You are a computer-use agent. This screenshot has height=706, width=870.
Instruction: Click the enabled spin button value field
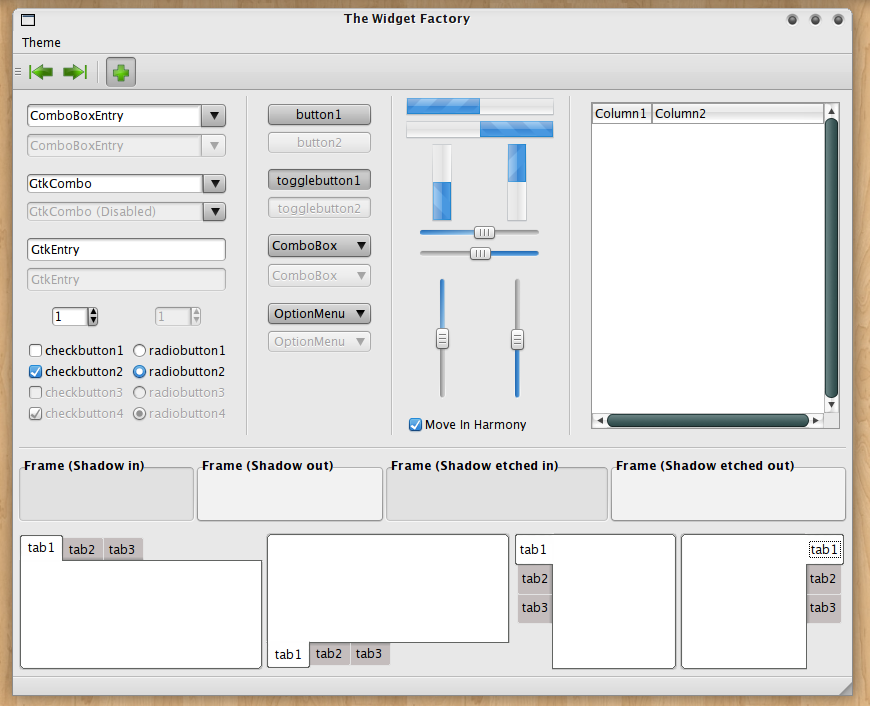point(70,317)
